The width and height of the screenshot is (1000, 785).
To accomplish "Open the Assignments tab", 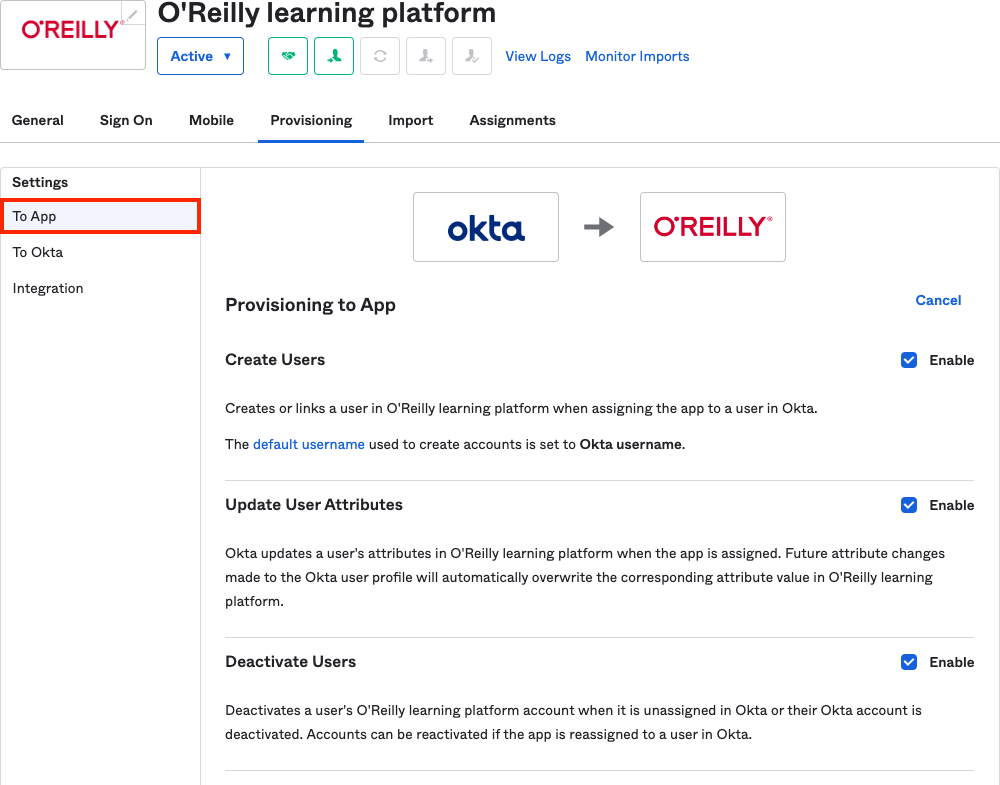I will [x=513, y=120].
